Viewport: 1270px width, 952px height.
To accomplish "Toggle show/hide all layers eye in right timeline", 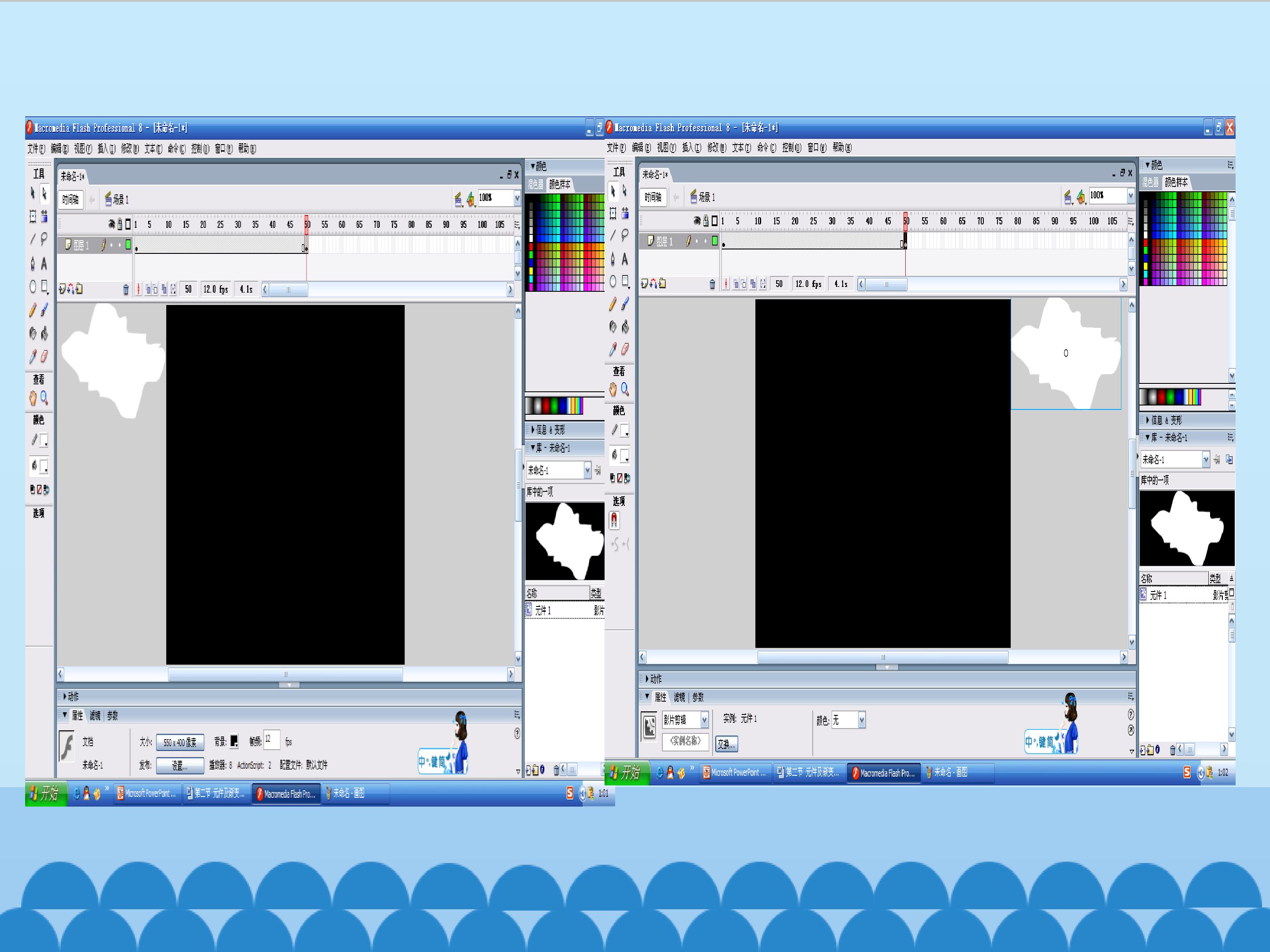I will [x=697, y=221].
